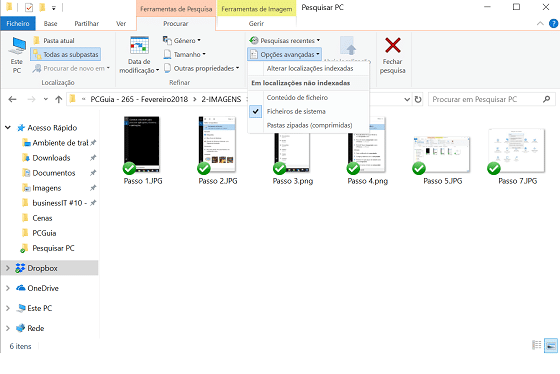Open Pesquisas recentes dropdown
Viewport: 560px width, 374px height.
(x=284, y=40)
